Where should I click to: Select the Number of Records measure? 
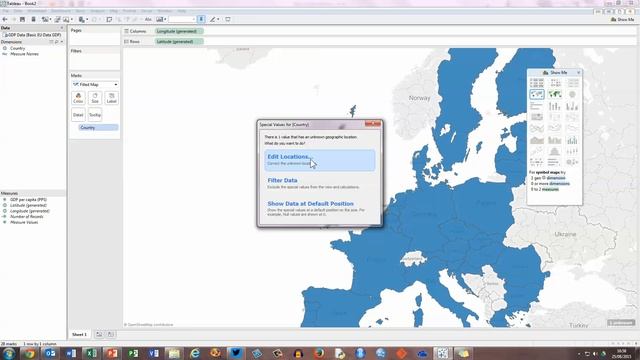(26, 217)
